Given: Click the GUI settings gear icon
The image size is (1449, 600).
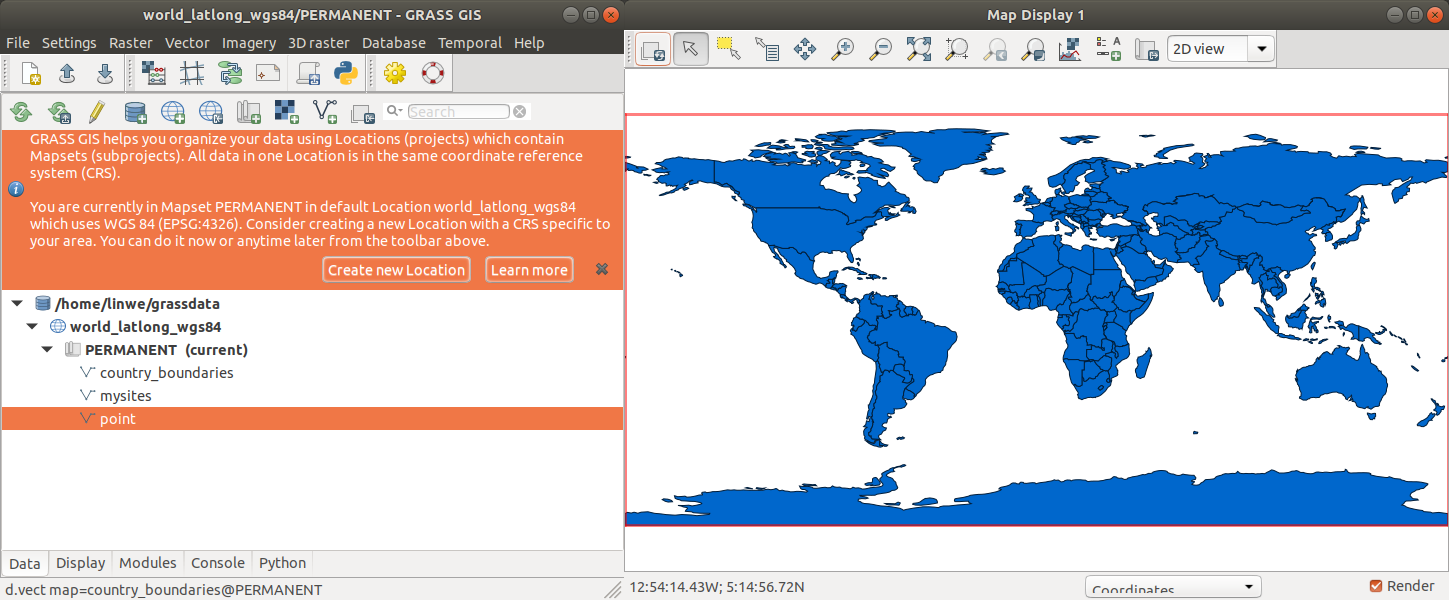Looking at the screenshot, I should pos(395,73).
